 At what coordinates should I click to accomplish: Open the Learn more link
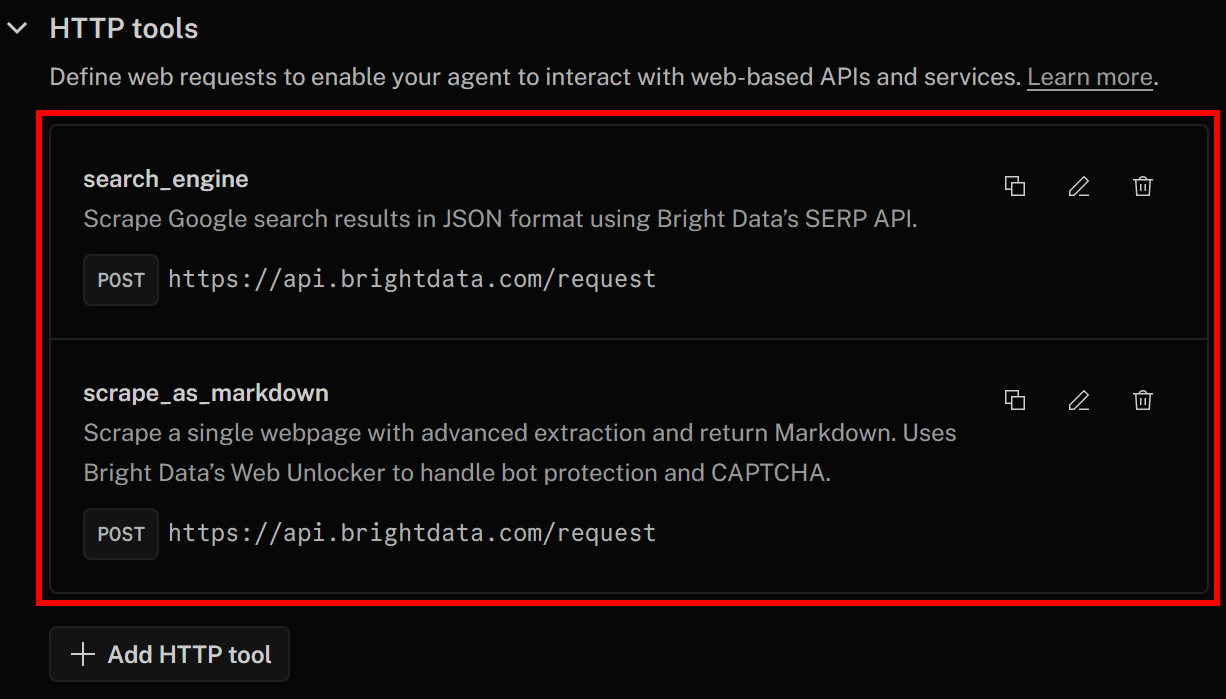[1089, 76]
